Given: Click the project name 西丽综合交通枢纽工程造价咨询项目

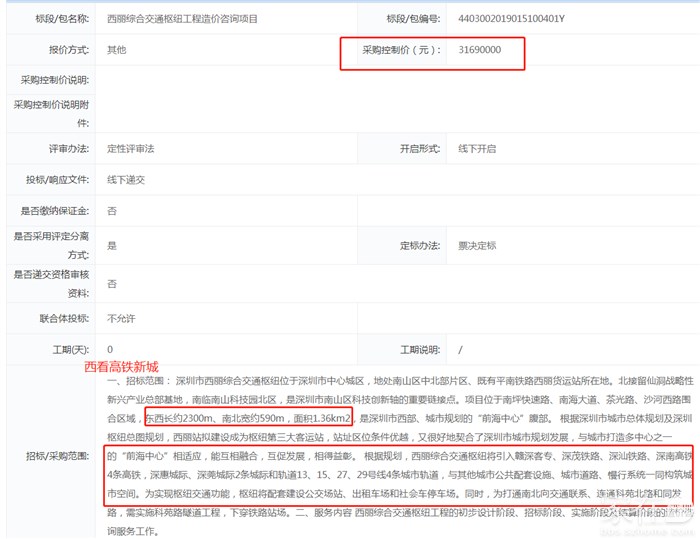Looking at the screenshot, I should pyautogui.click(x=183, y=19).
